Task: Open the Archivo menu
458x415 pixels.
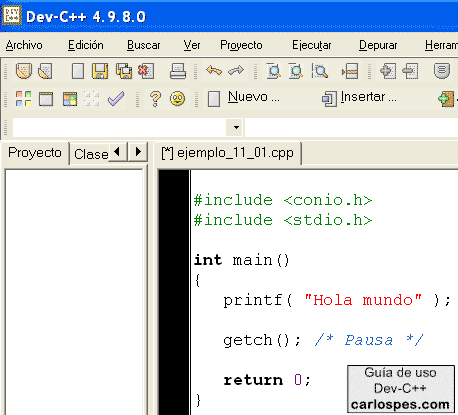Action: (24, 45)
